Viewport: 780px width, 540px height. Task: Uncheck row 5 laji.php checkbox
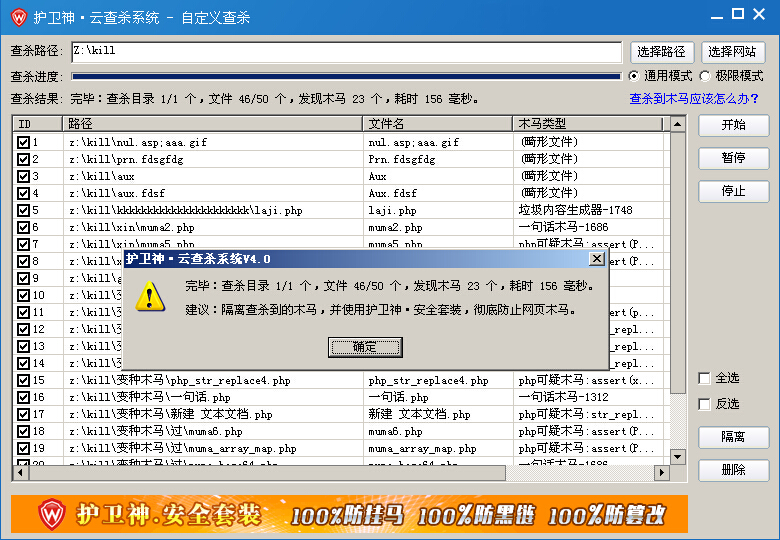pyautogui.click(x=23, y=210)
